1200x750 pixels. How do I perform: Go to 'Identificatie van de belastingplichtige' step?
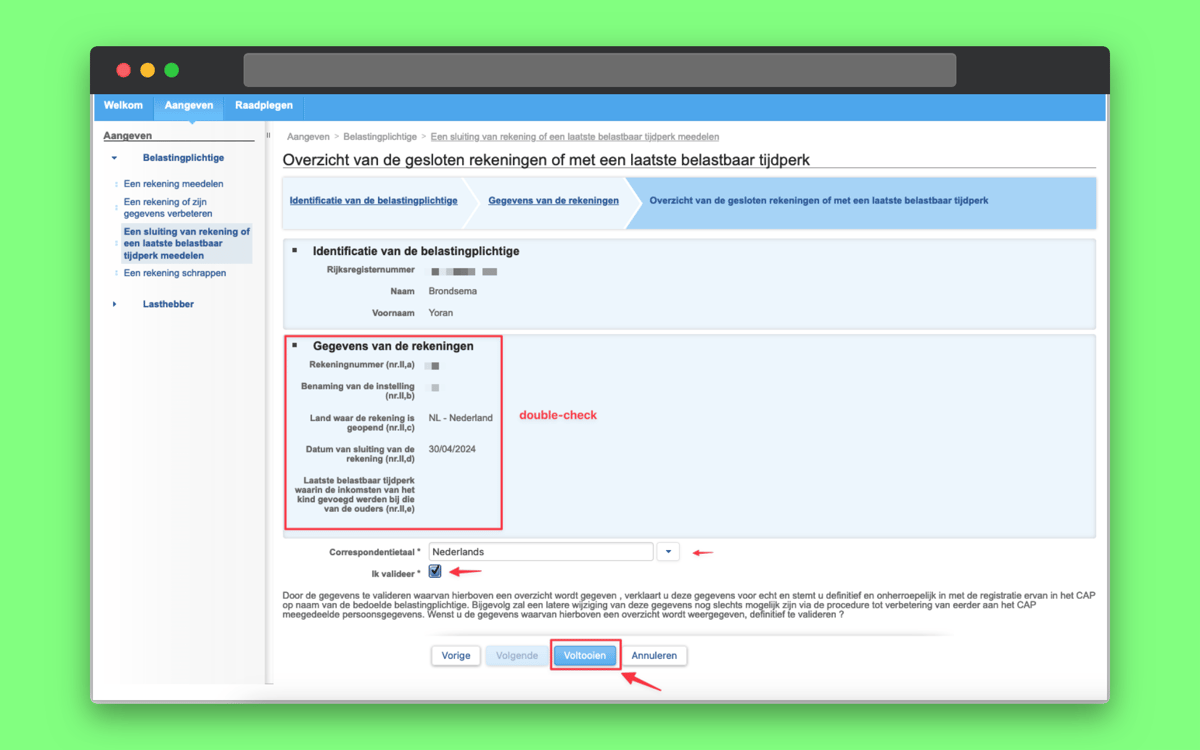point(373,201)
